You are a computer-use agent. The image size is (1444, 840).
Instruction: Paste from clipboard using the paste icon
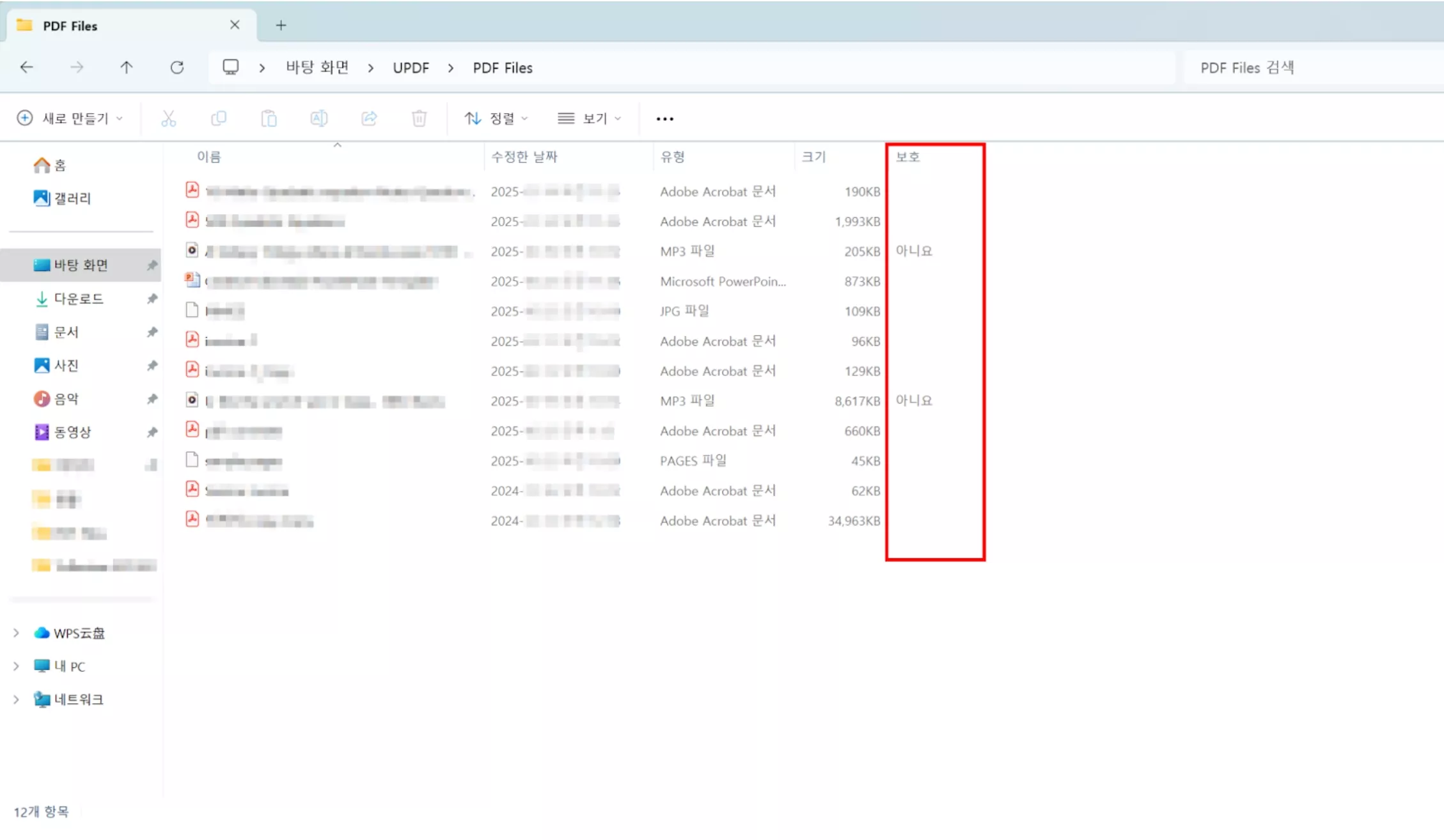point(269,118)
